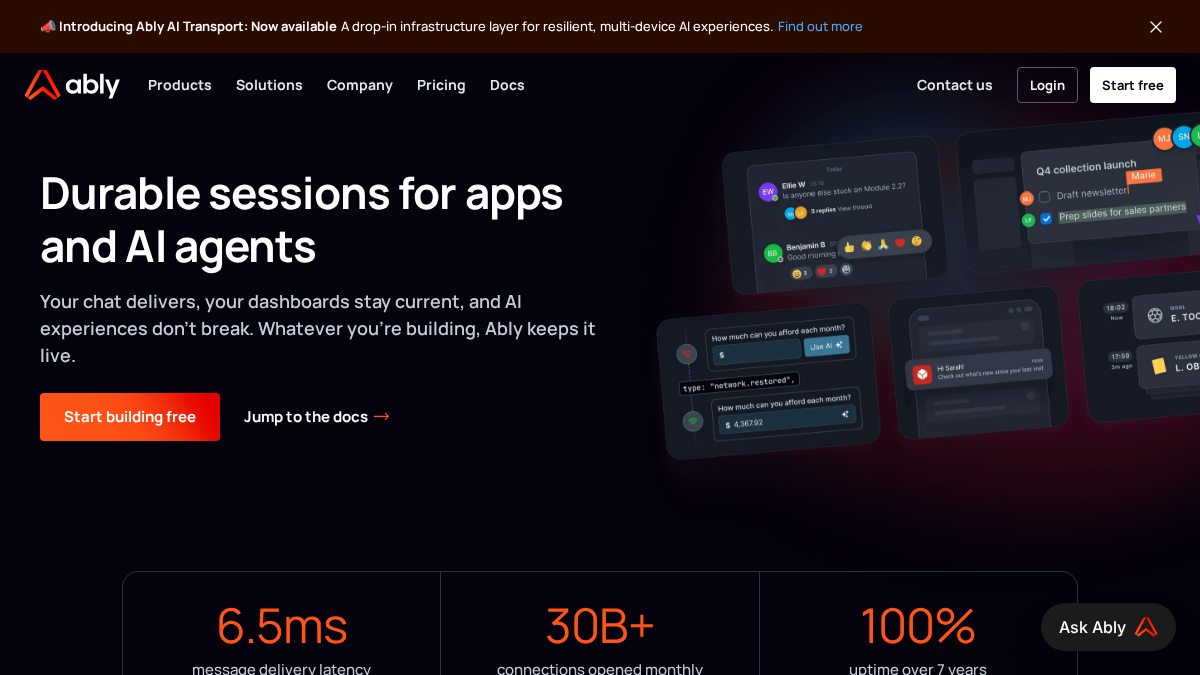Click the Login button
The height and width of the screenshot is (675, 1200).
1047,85
